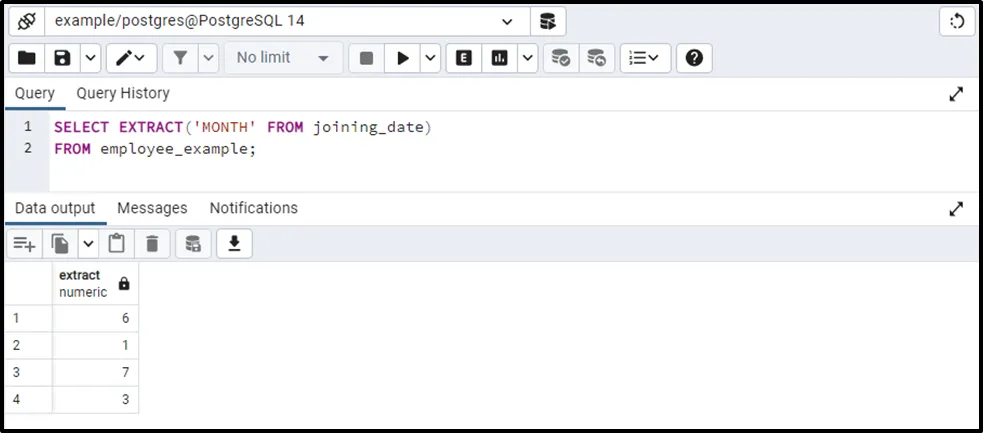Click the Rollback transaction icon
Viewport: 983px width, 433px height.
(x=596, y=58)
